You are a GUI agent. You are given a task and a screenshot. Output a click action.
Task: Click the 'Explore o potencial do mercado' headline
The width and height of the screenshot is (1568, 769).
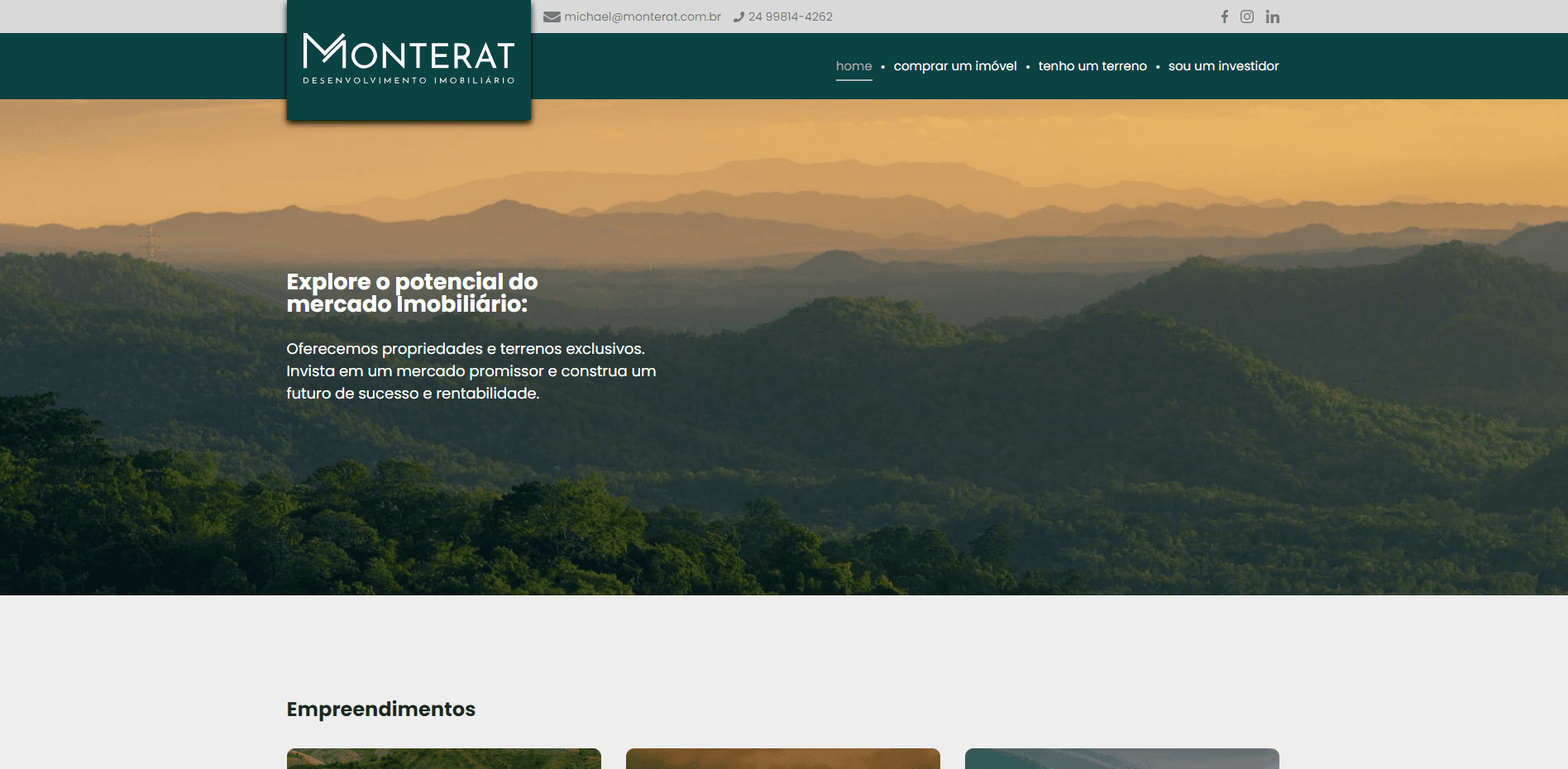412,293
